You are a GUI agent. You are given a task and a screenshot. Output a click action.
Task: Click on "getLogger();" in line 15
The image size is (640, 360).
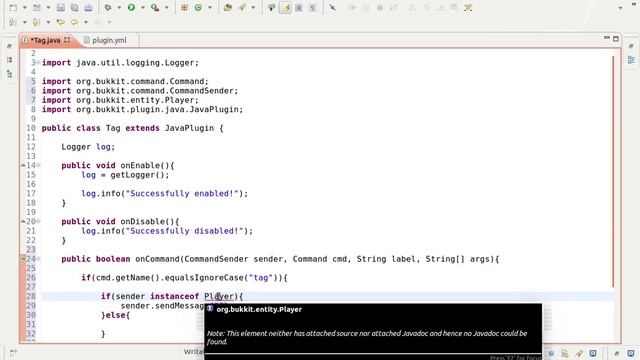pos(140,175)
